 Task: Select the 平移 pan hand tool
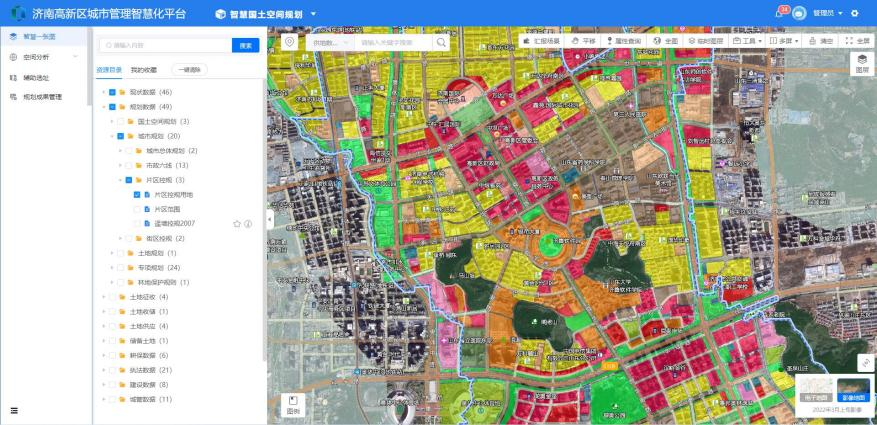pos(583,41)
